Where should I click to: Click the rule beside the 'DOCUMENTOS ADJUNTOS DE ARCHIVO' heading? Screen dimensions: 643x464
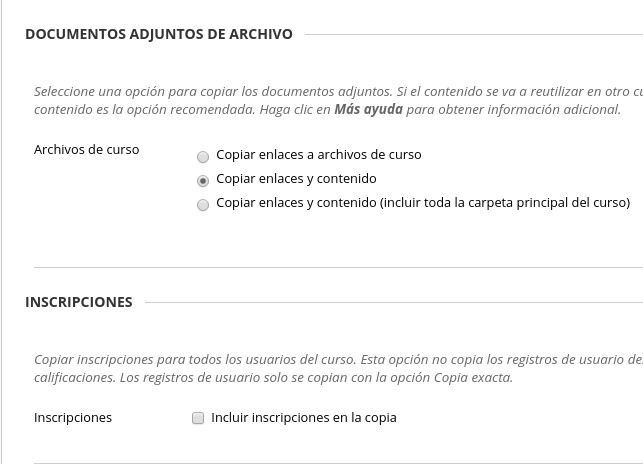coord(472,35)
